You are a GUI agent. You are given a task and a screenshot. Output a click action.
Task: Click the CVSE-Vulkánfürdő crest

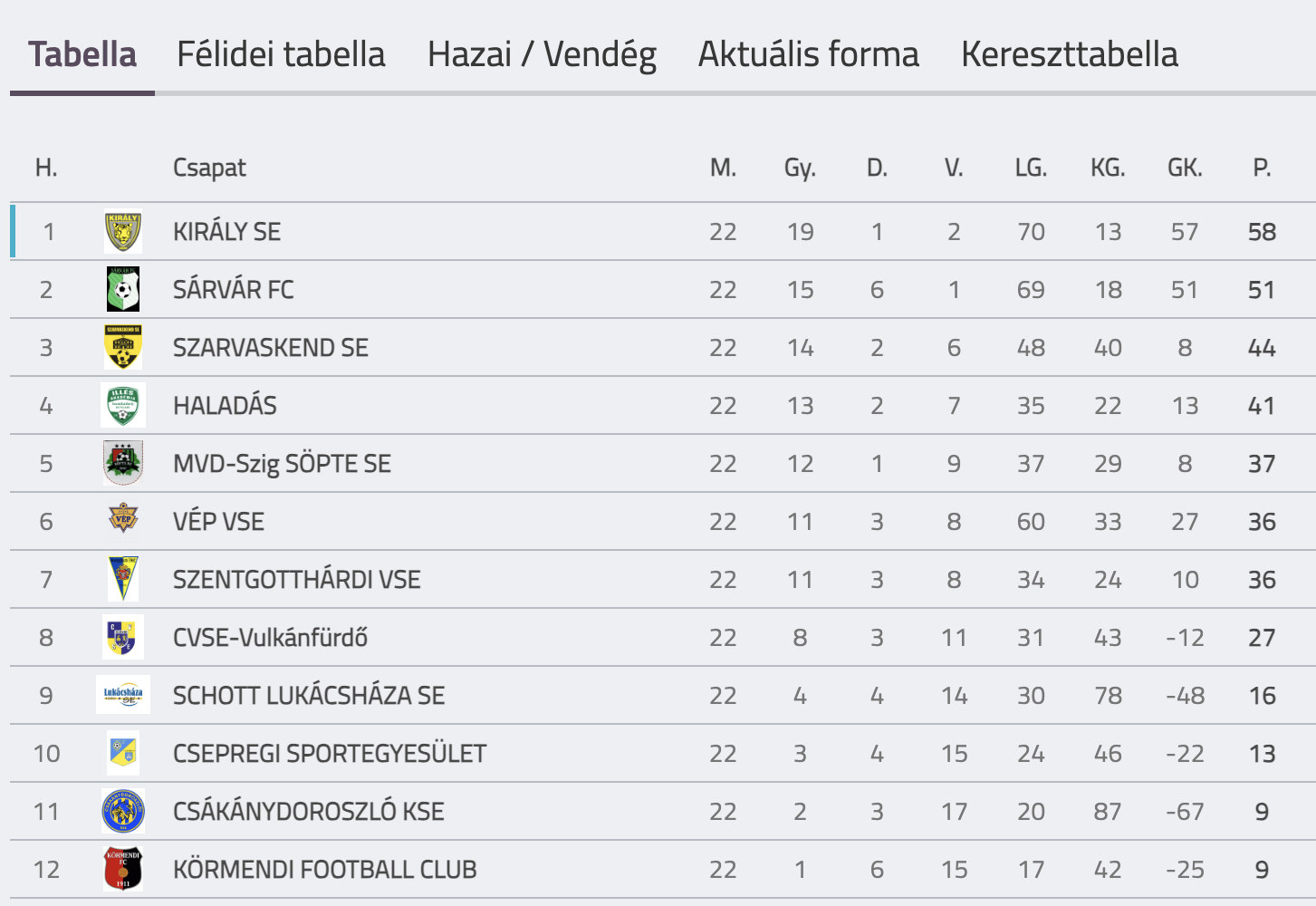click(x=121, y=638)
